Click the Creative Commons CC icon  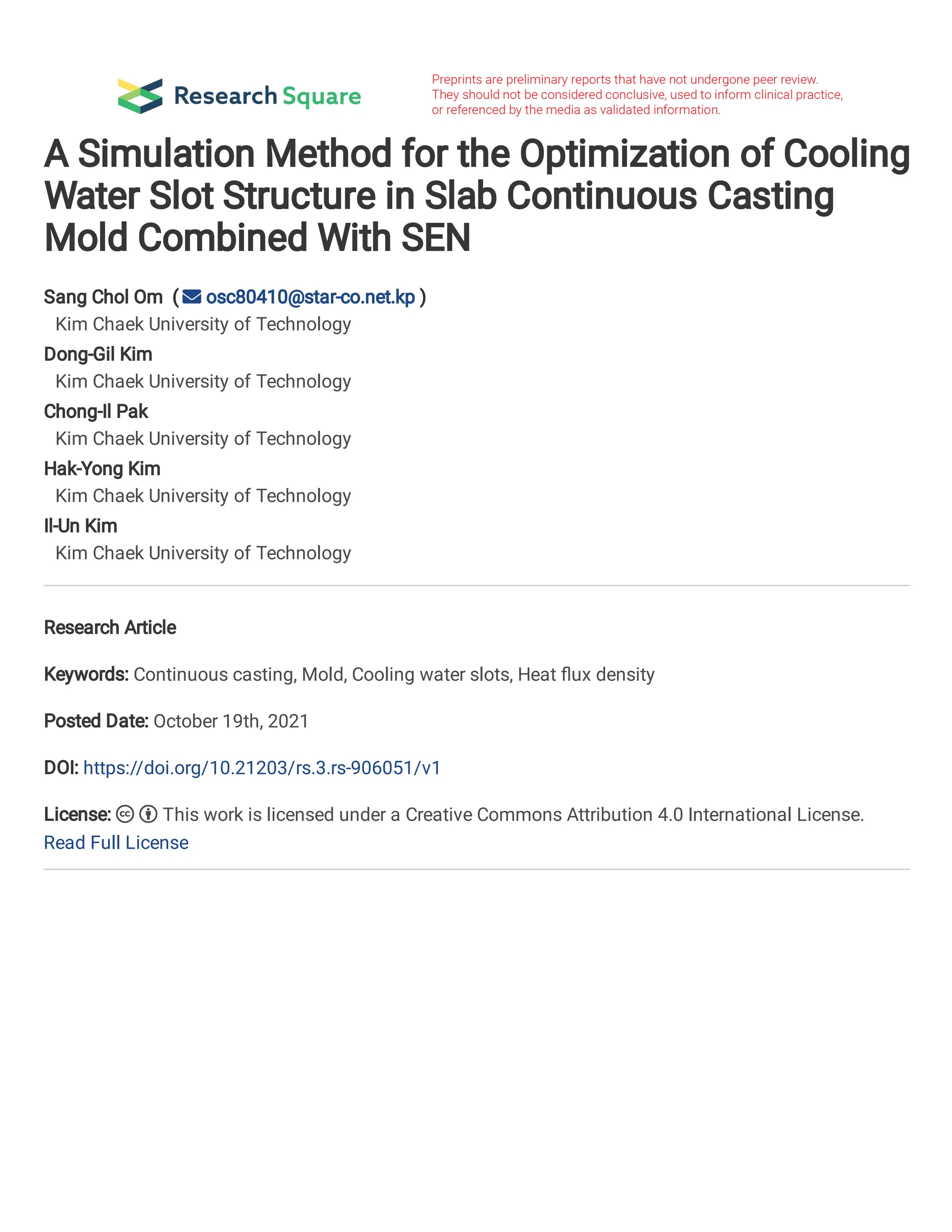click(125, 814)
